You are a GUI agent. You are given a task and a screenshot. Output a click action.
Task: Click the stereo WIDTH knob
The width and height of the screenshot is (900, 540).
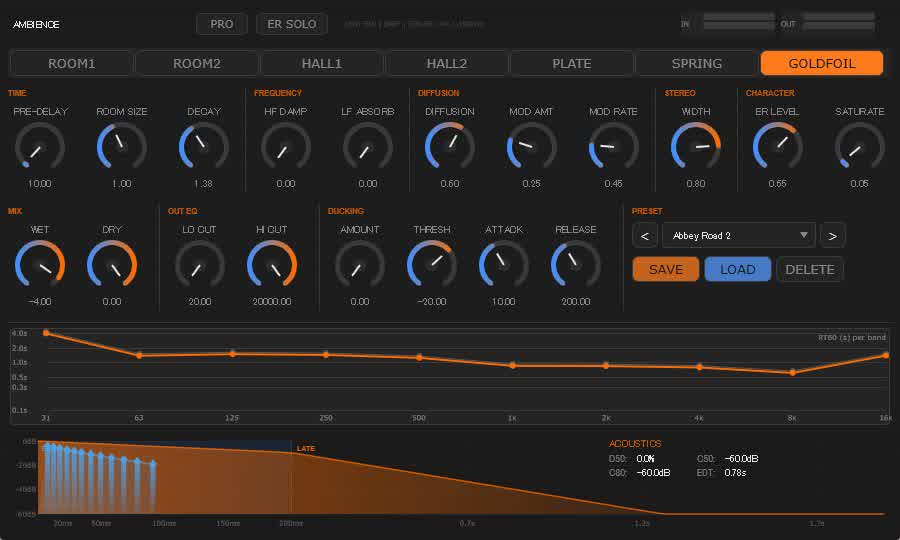pos(696,146)
